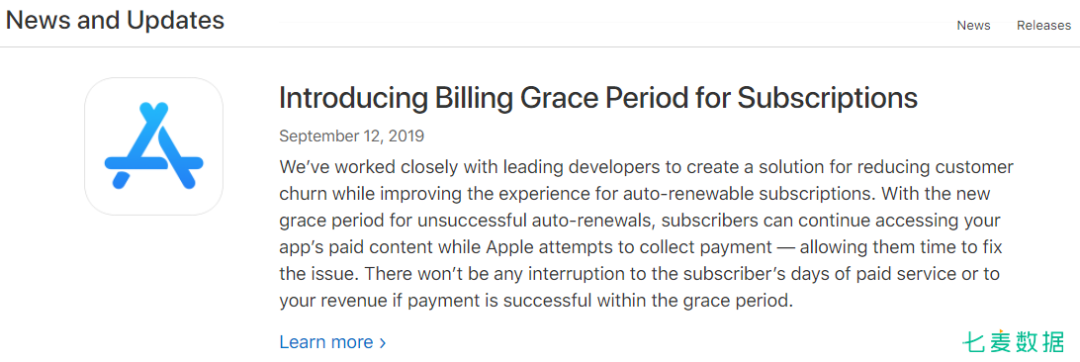Click the chevron arrow after Learn more
Screen dimensions: 1080x362
tap(382, 343)
